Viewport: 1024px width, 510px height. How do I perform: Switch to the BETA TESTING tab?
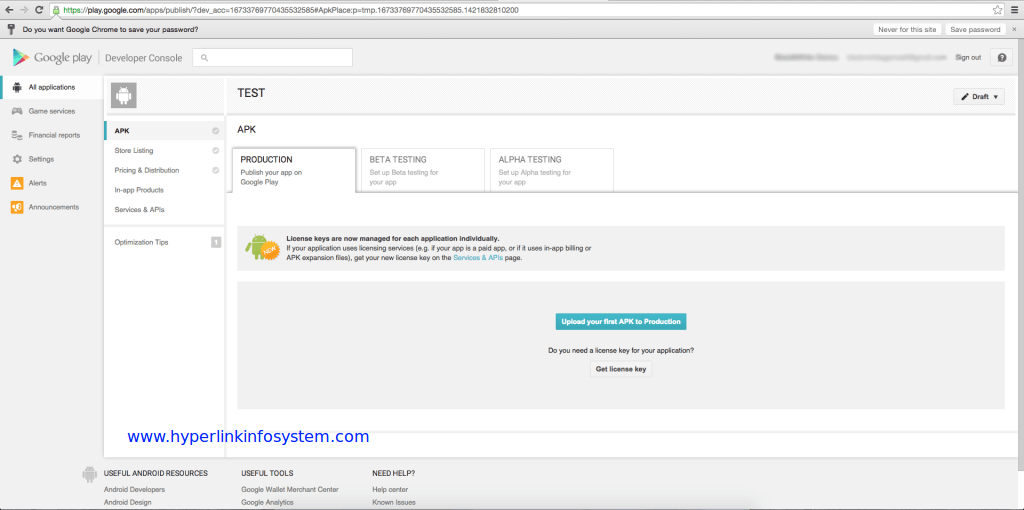click(x=423, y=170)
